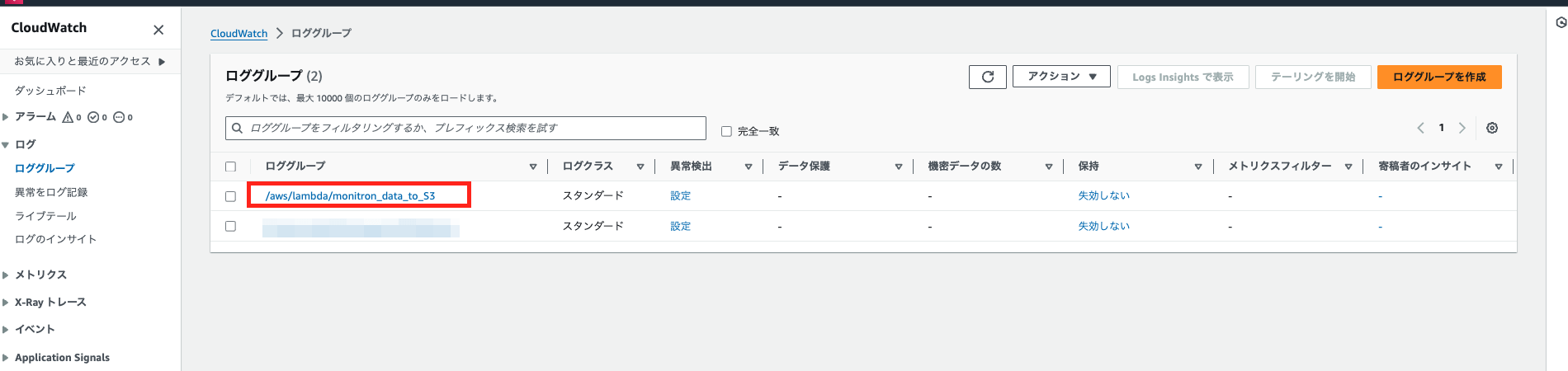
Task: Open 異常をログ記録 in the sidebar
Action: tap(51, 192)
